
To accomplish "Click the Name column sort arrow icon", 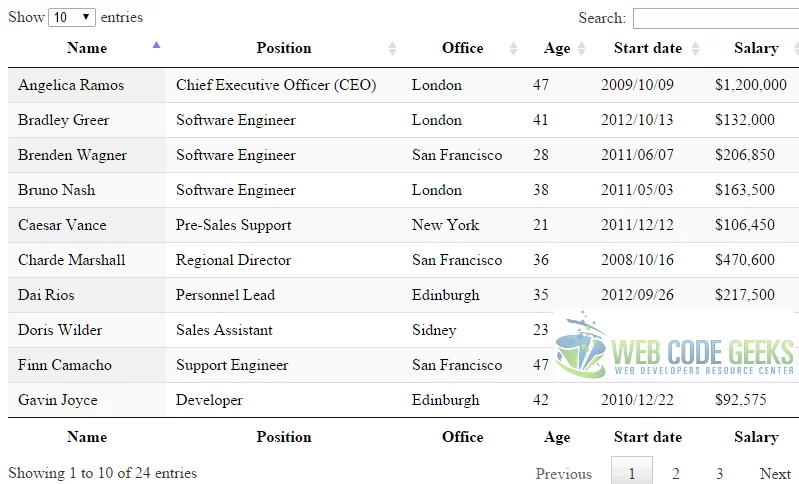I will coord(156,45).
